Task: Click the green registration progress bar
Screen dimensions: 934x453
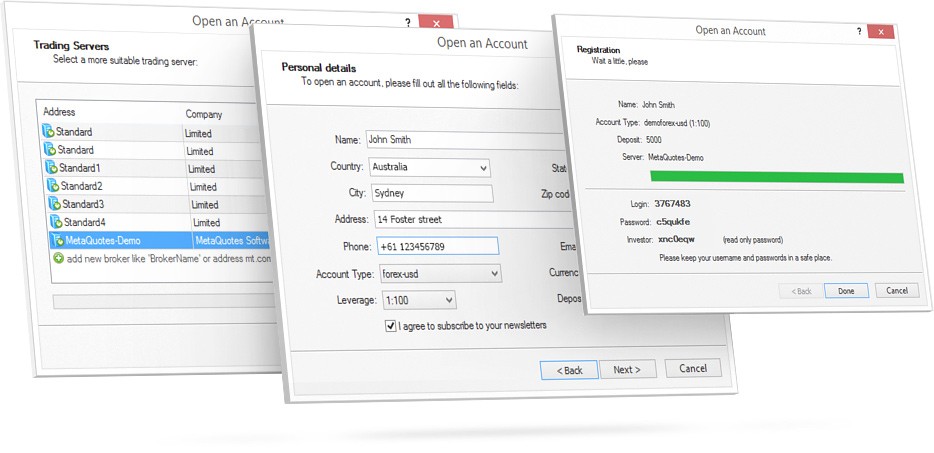Action: coord(776,177)
